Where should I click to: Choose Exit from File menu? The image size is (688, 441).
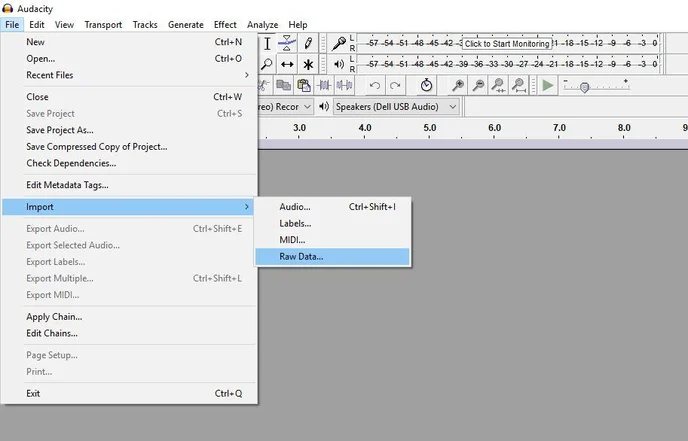pyautogui.click(x=129, y=393)
